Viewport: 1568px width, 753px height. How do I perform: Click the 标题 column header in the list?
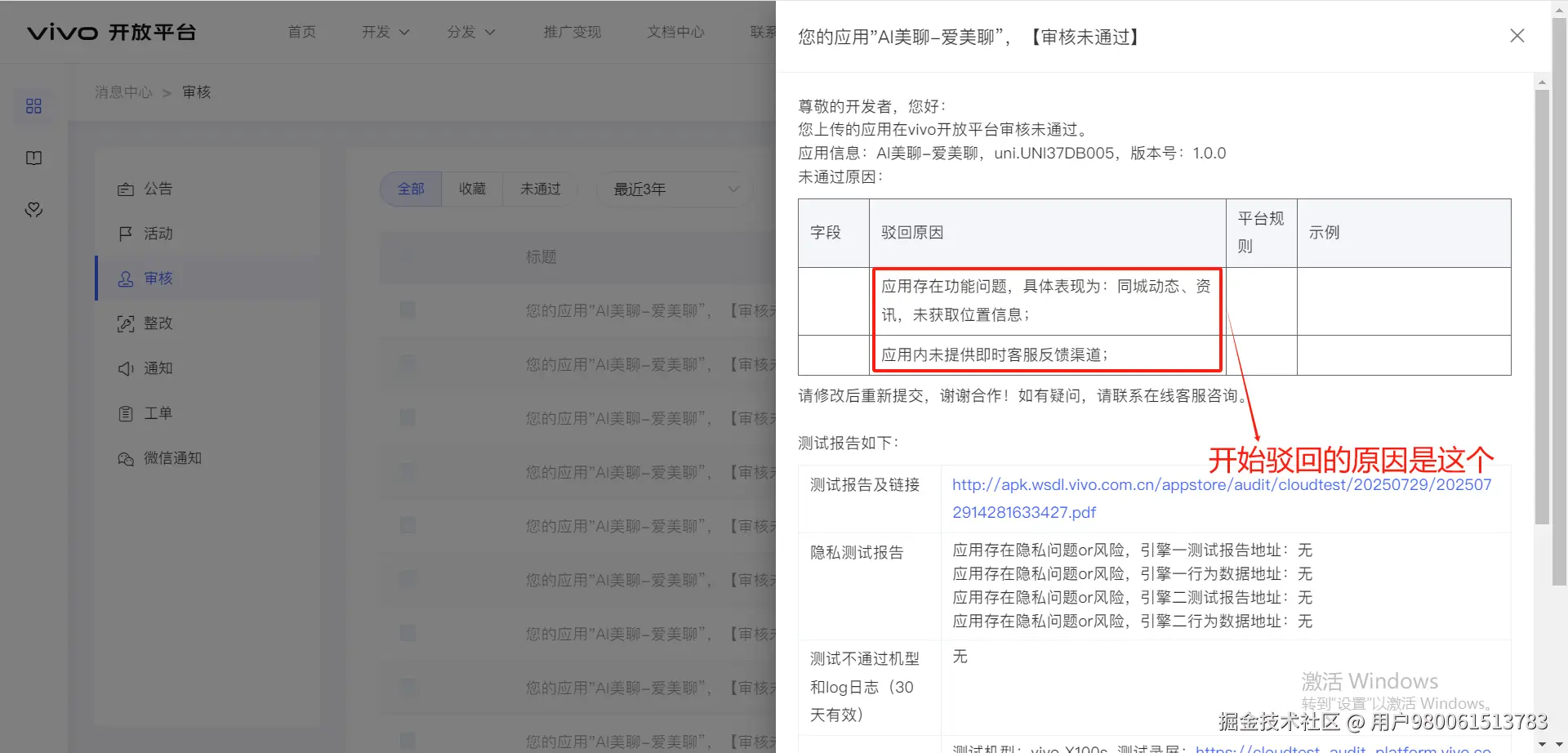click(541, 257)
